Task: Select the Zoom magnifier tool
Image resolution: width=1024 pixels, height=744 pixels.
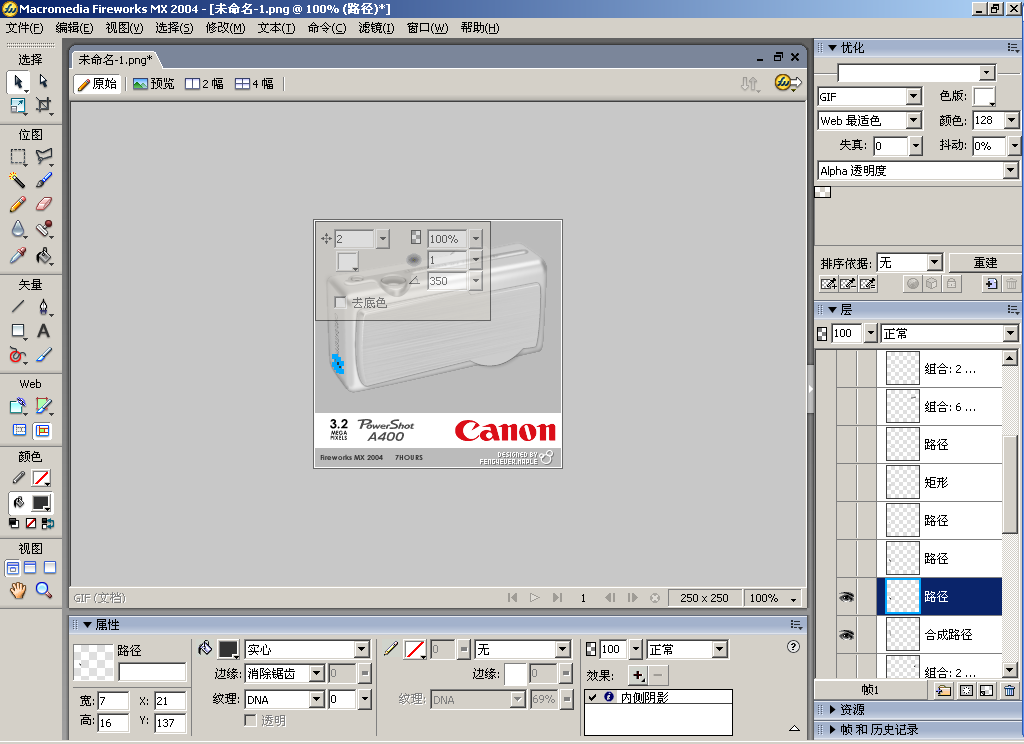Action: tap(43, 590)
